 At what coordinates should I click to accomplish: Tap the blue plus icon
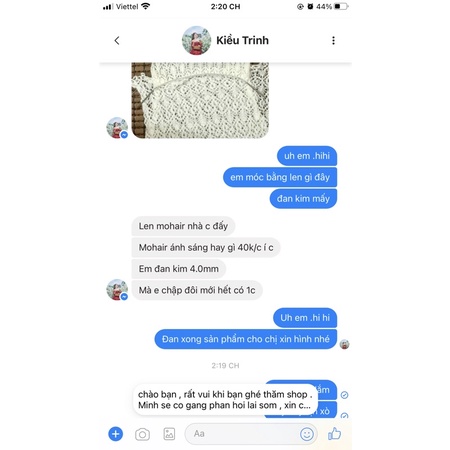116,434
